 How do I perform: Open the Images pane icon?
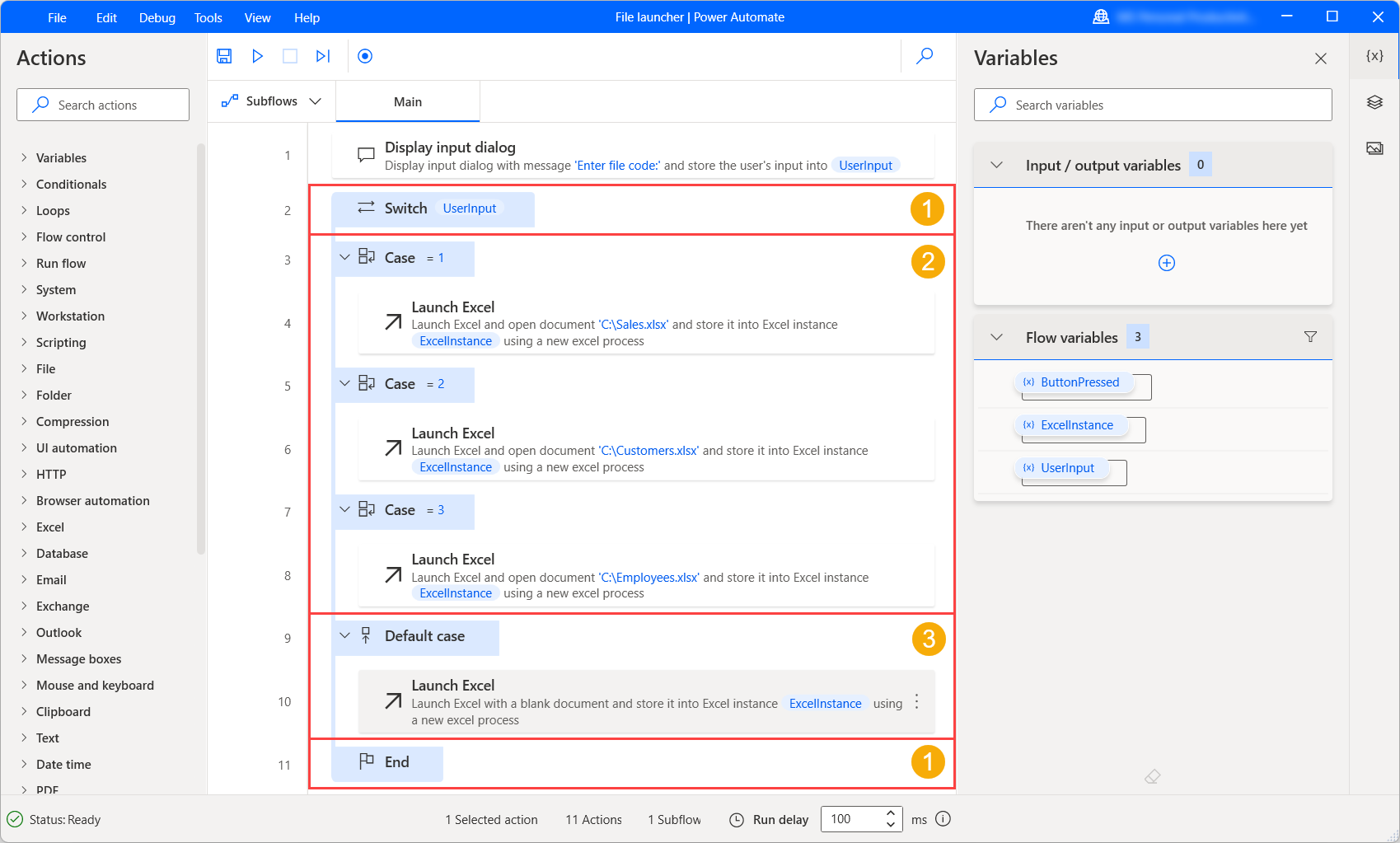pos(1374,148)
